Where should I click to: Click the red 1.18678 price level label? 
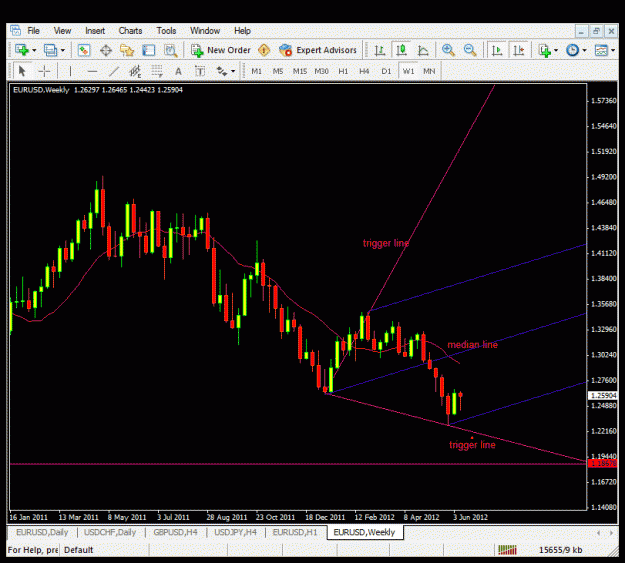[603, 463]
